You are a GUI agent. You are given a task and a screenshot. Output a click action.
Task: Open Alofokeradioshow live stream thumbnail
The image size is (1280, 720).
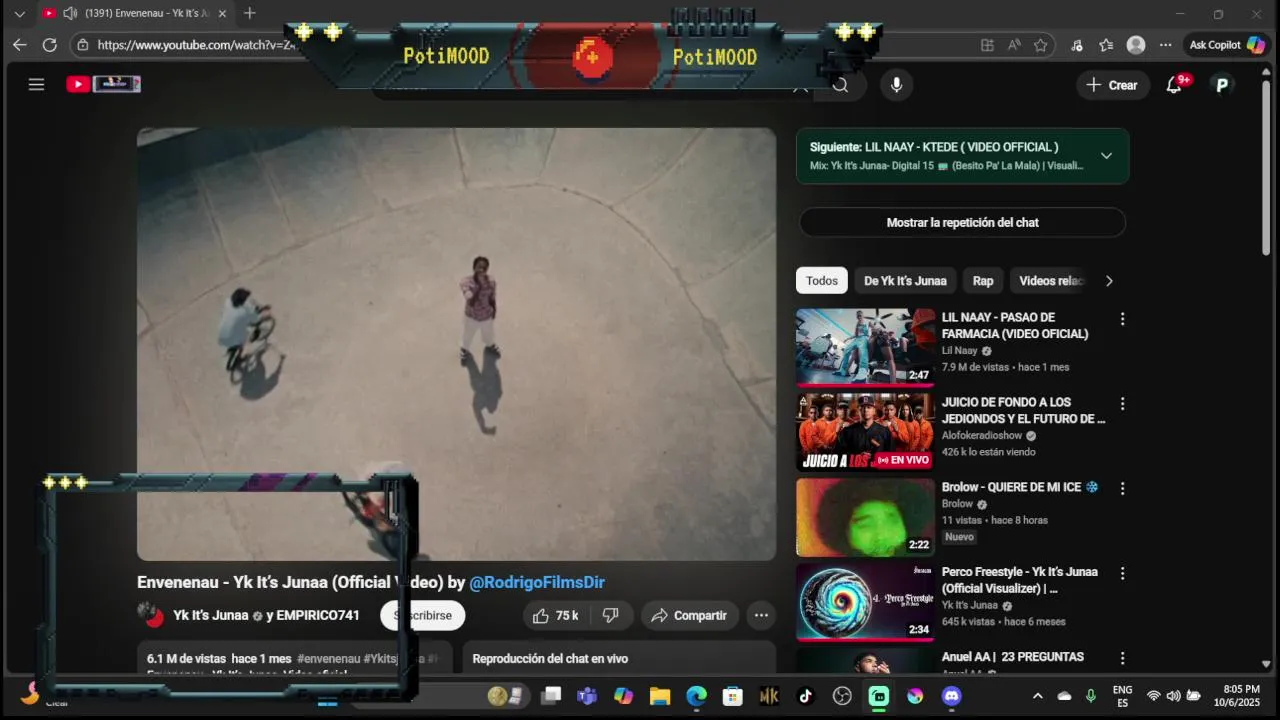point(865,432)
